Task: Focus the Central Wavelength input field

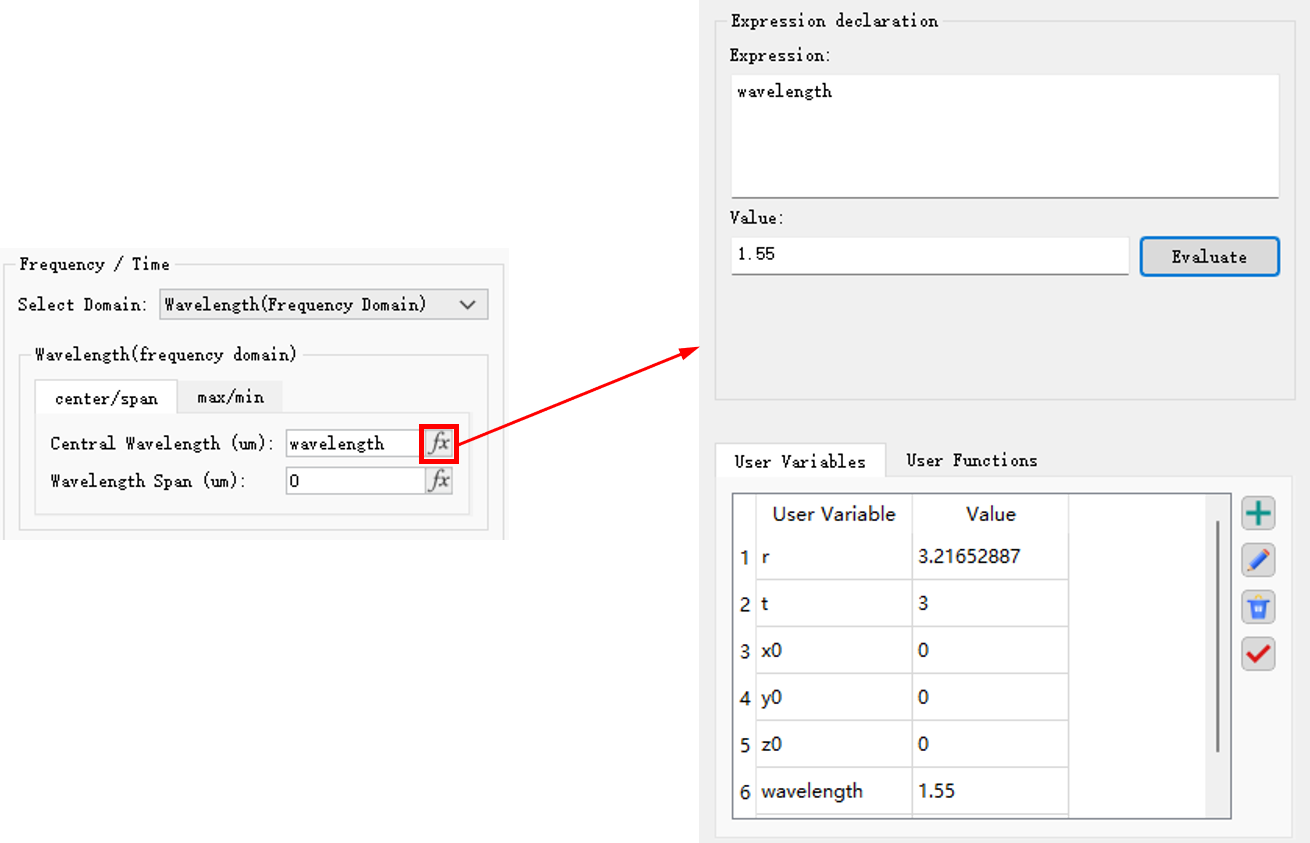Action: click(x=355, y=443)
